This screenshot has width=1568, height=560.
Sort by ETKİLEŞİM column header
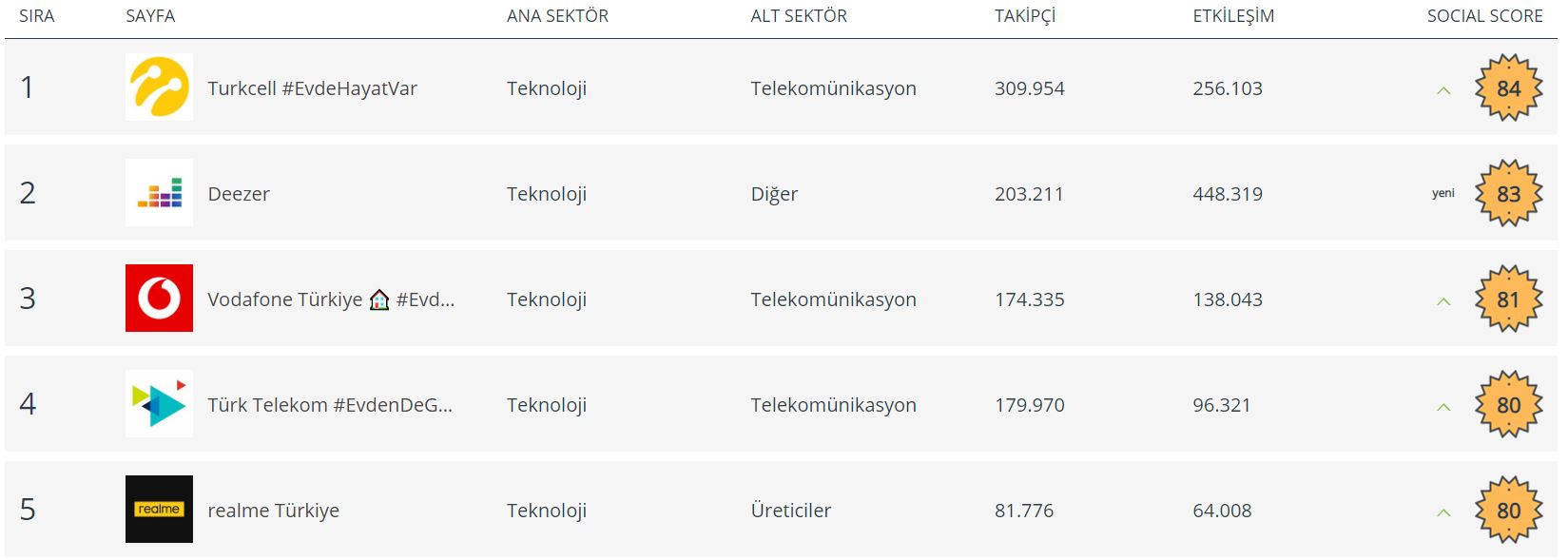point(1233,16)
